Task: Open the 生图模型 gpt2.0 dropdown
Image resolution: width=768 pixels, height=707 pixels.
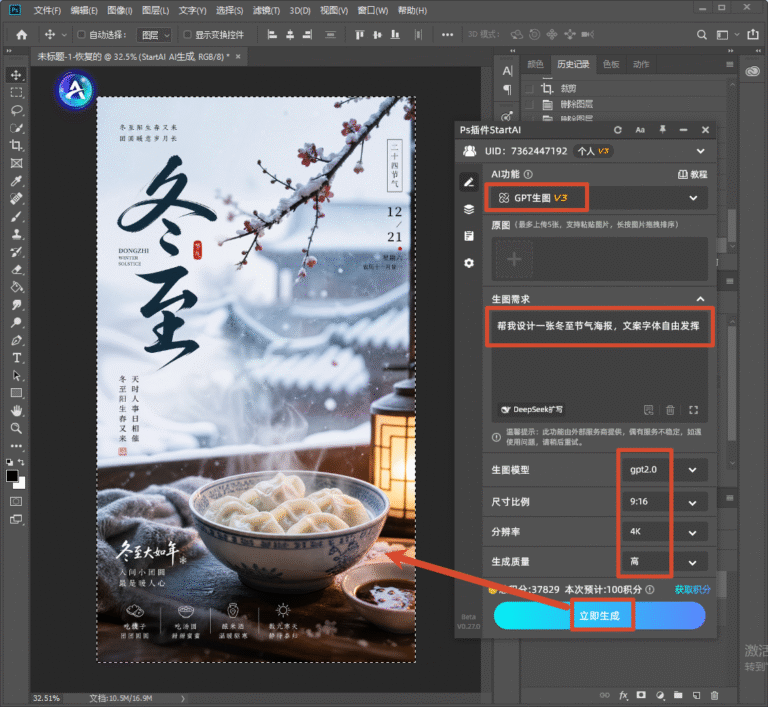Action: click(x=664, y=470)
